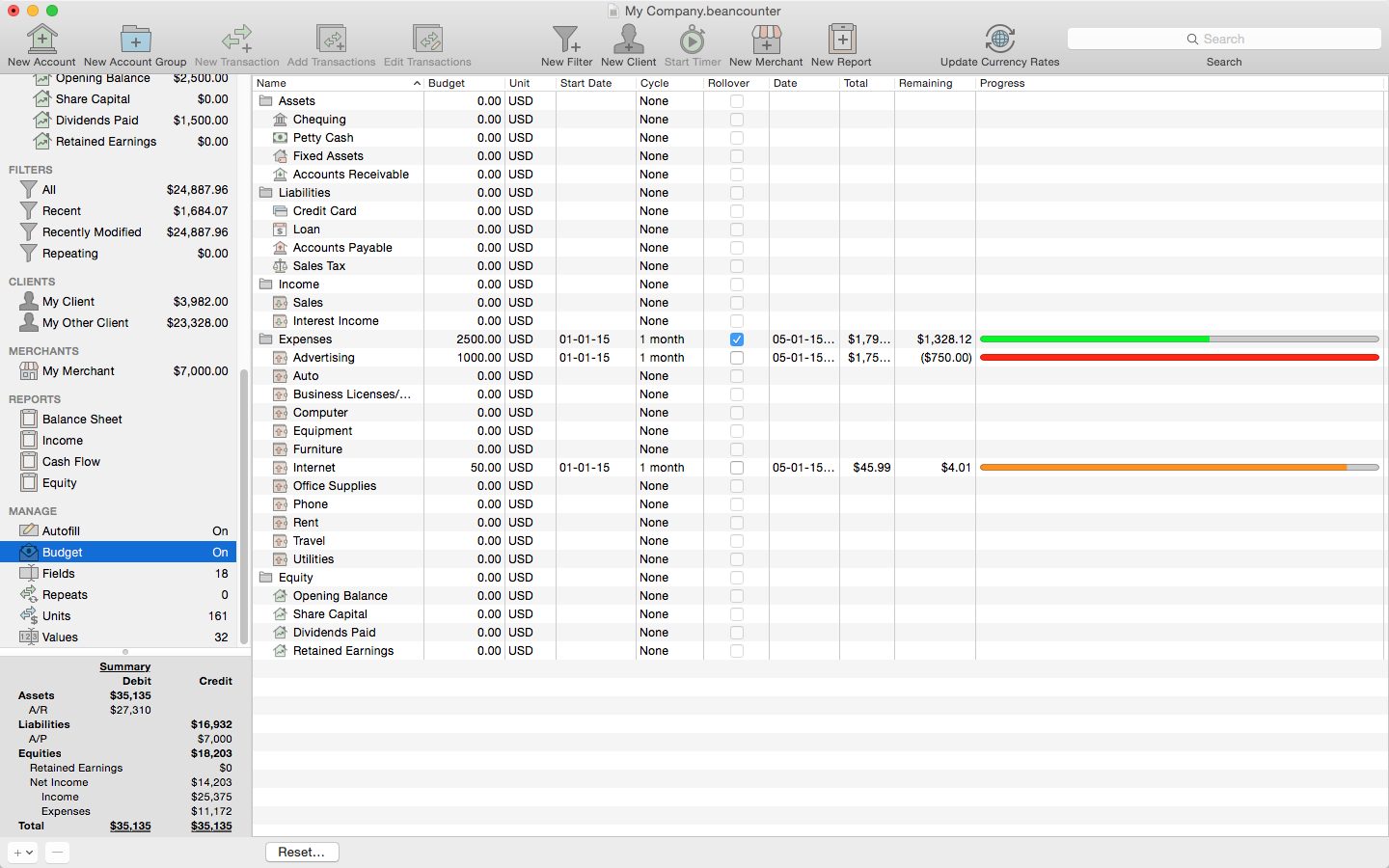The width and height of the screenshot is (1389, 868).
Task: Open Cycle dropdown for Internet row
Action: coord(669,468)
